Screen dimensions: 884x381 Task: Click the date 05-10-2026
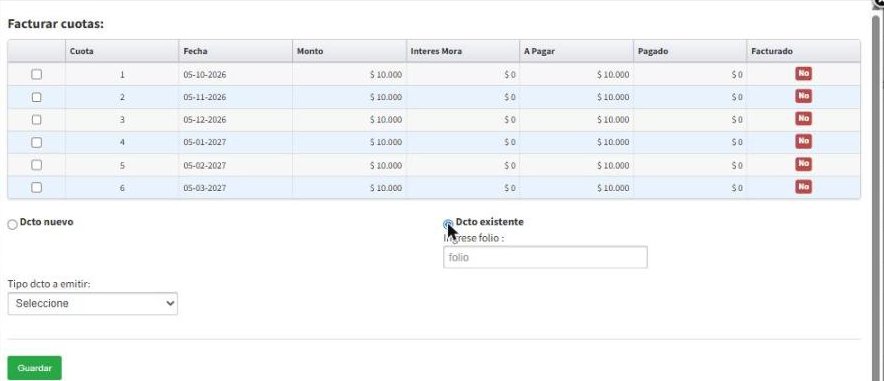click(205, 74)
